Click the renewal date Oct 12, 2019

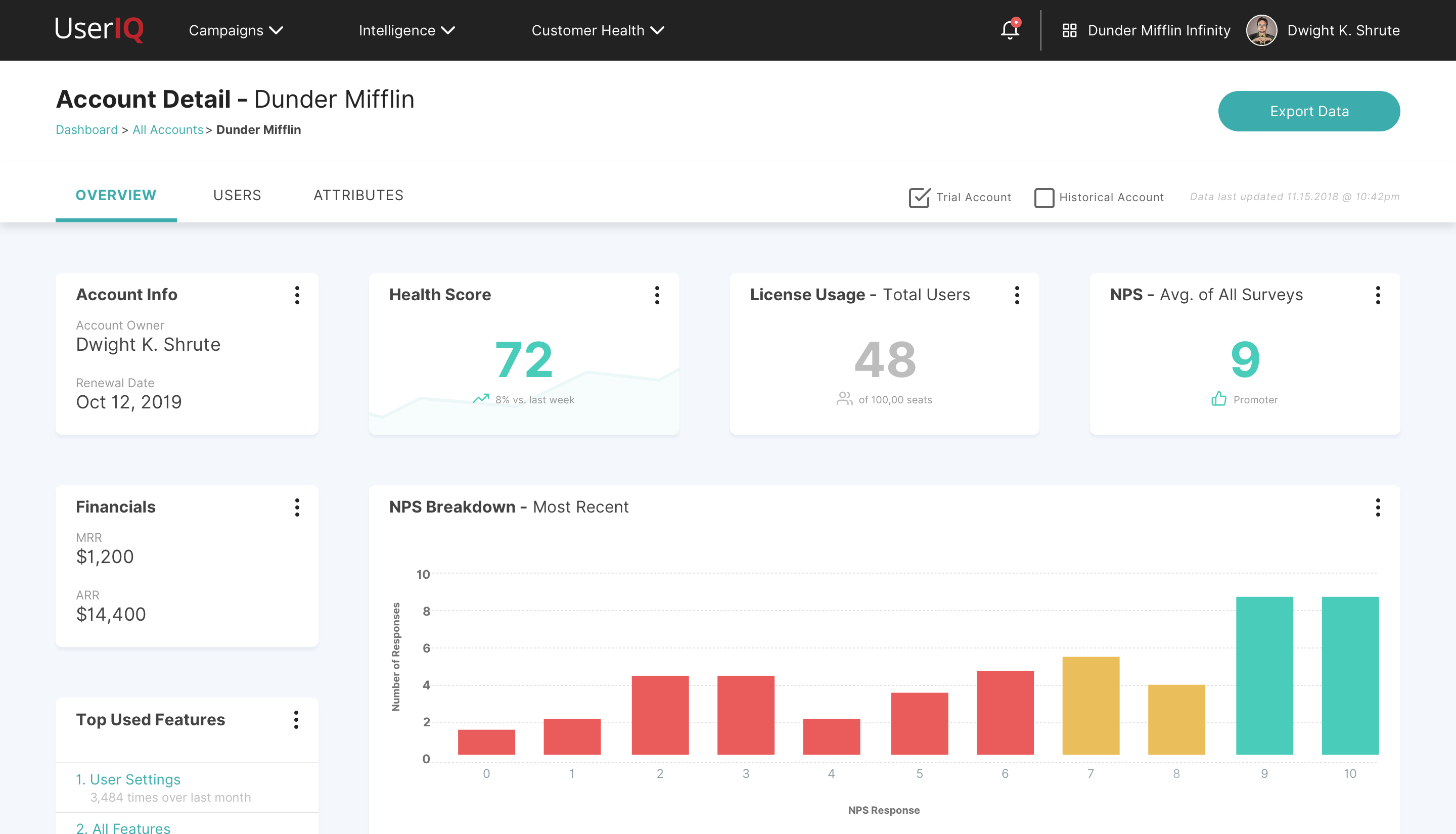click(129, 402)
